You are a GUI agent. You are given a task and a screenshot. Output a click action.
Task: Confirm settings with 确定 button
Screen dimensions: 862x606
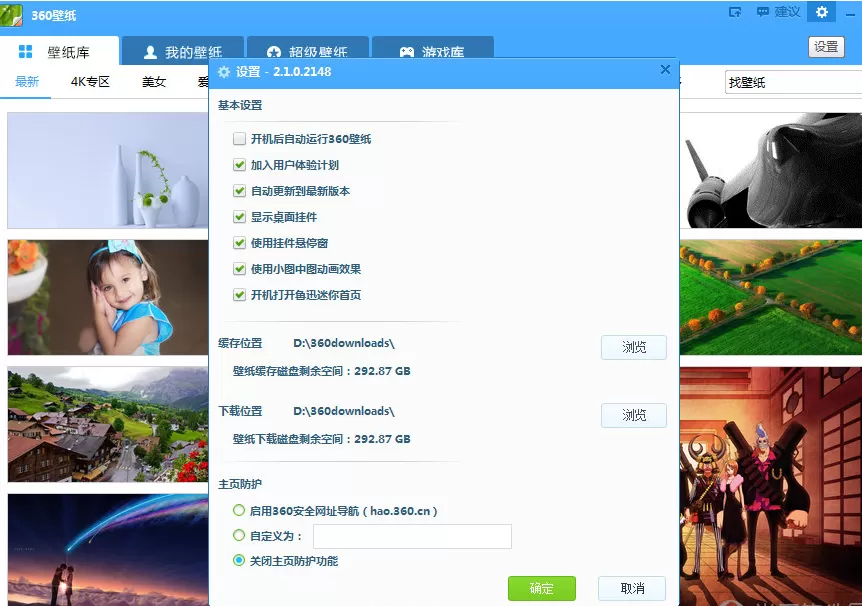[x=541, y=588]
